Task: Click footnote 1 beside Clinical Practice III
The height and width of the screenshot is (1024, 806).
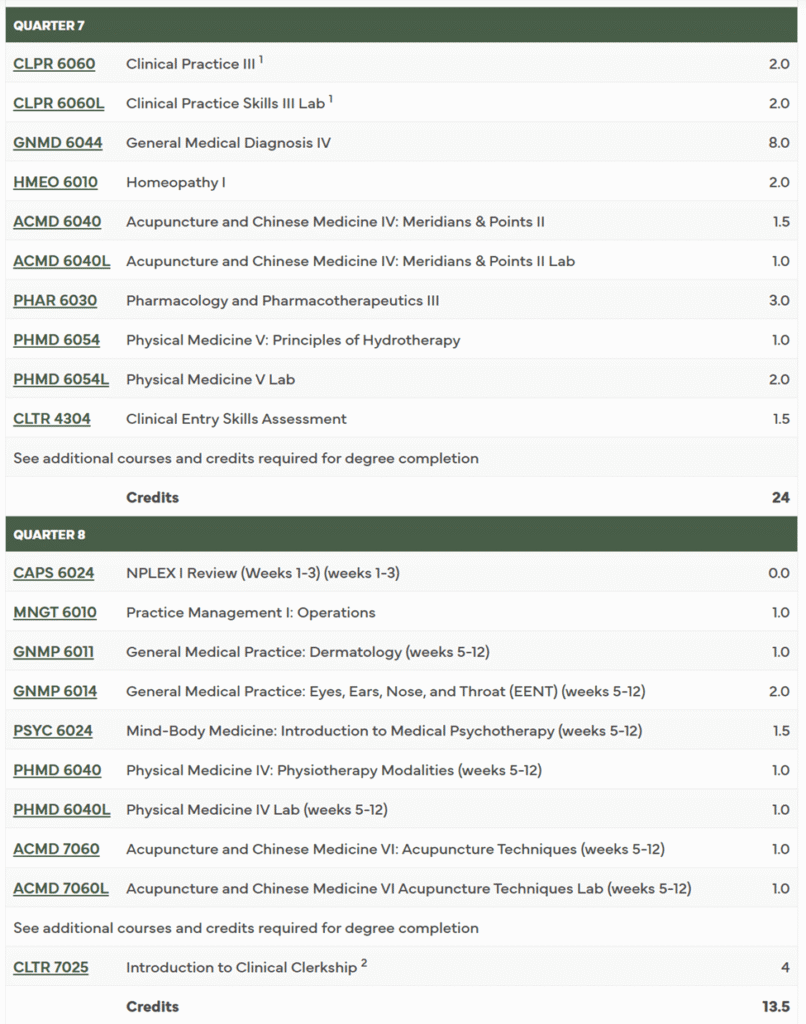Action: pyautogui.click(x=261, y=59)
